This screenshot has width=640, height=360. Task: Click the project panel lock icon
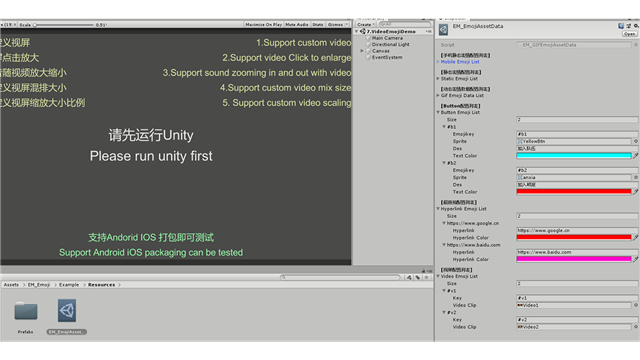coord(423,271)
